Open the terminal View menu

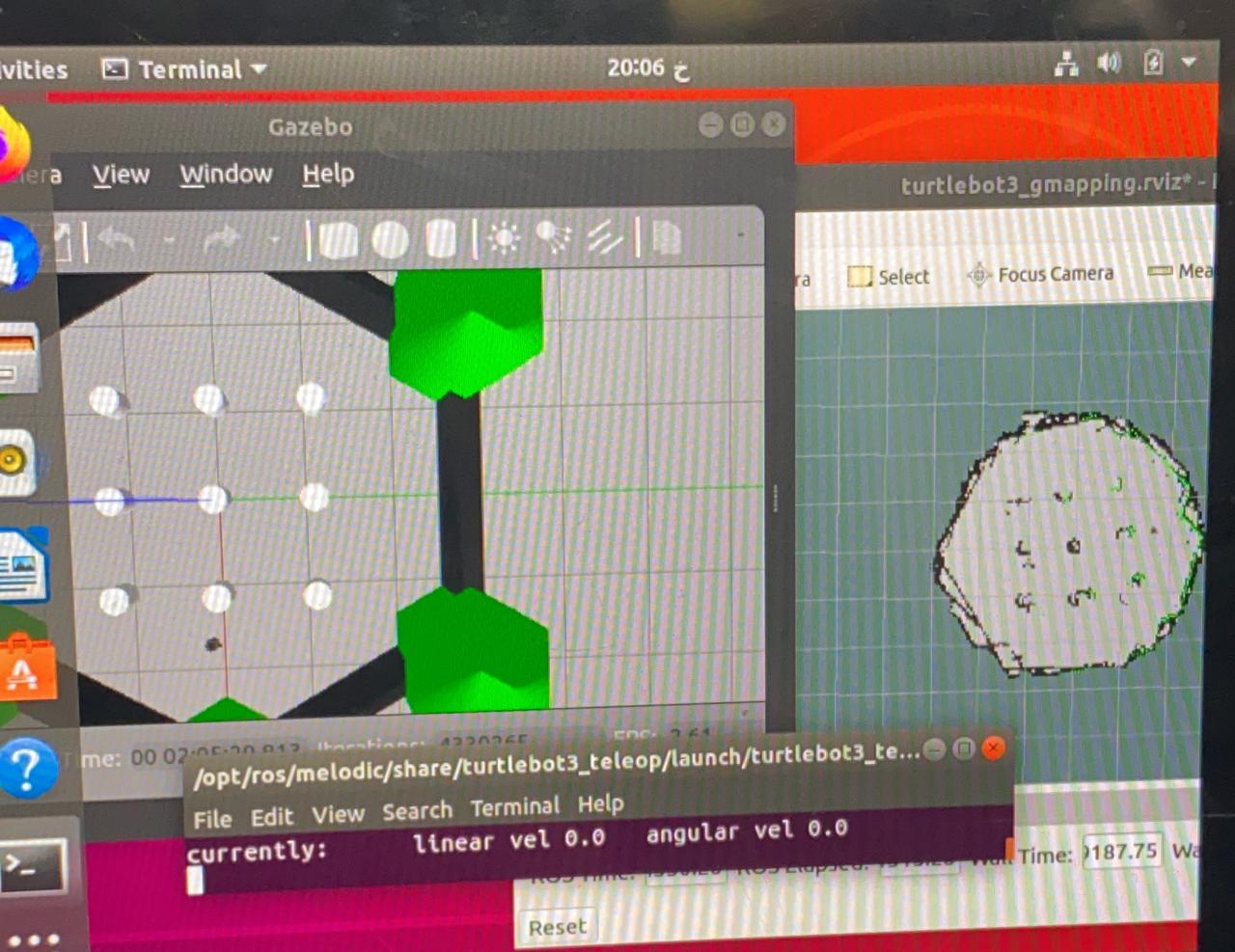[338, 815]
